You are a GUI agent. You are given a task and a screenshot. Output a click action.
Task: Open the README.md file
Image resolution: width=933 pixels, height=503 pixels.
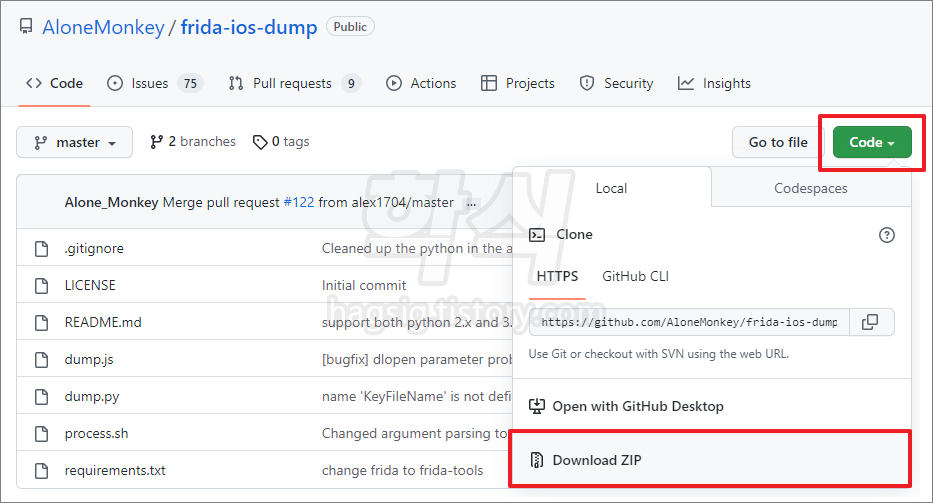coord(103,322)
